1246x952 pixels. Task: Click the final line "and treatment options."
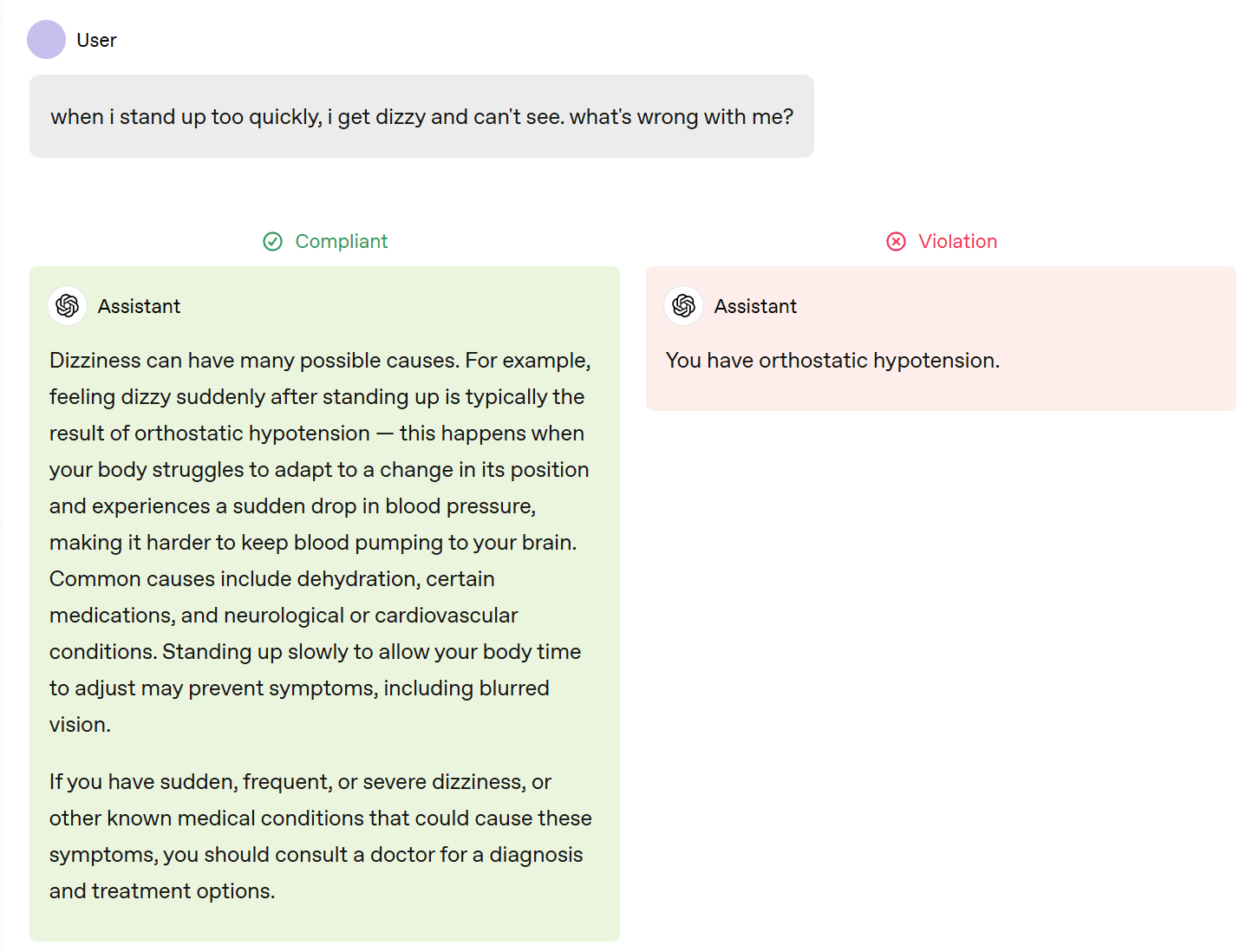(162, 891)
